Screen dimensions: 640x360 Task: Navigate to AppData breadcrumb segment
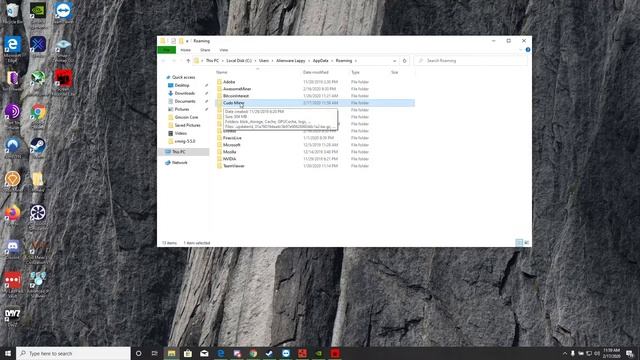coord(320,61)
